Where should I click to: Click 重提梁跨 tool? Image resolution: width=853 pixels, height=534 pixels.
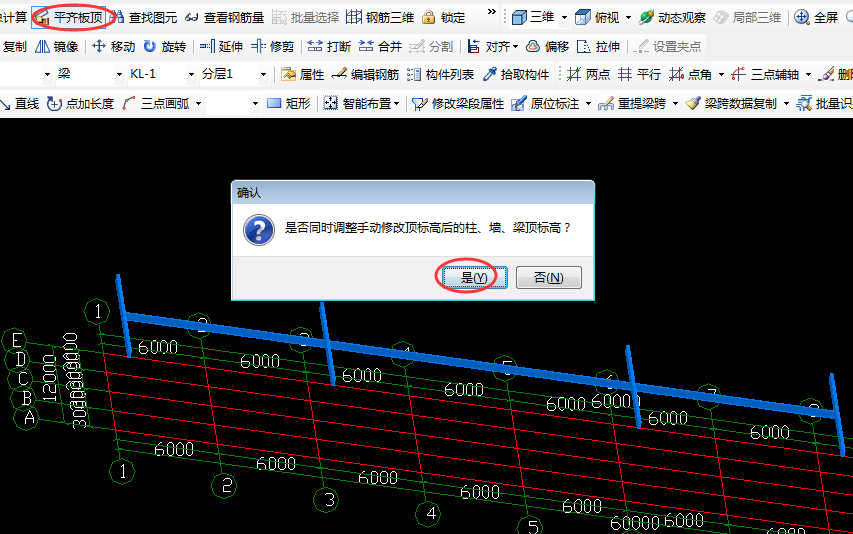click(632, 103)
